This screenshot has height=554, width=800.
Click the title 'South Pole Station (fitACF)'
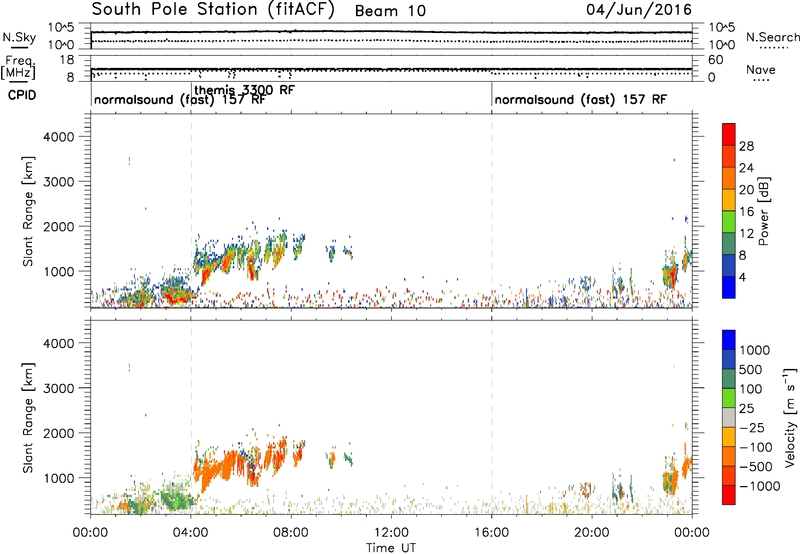213,10
